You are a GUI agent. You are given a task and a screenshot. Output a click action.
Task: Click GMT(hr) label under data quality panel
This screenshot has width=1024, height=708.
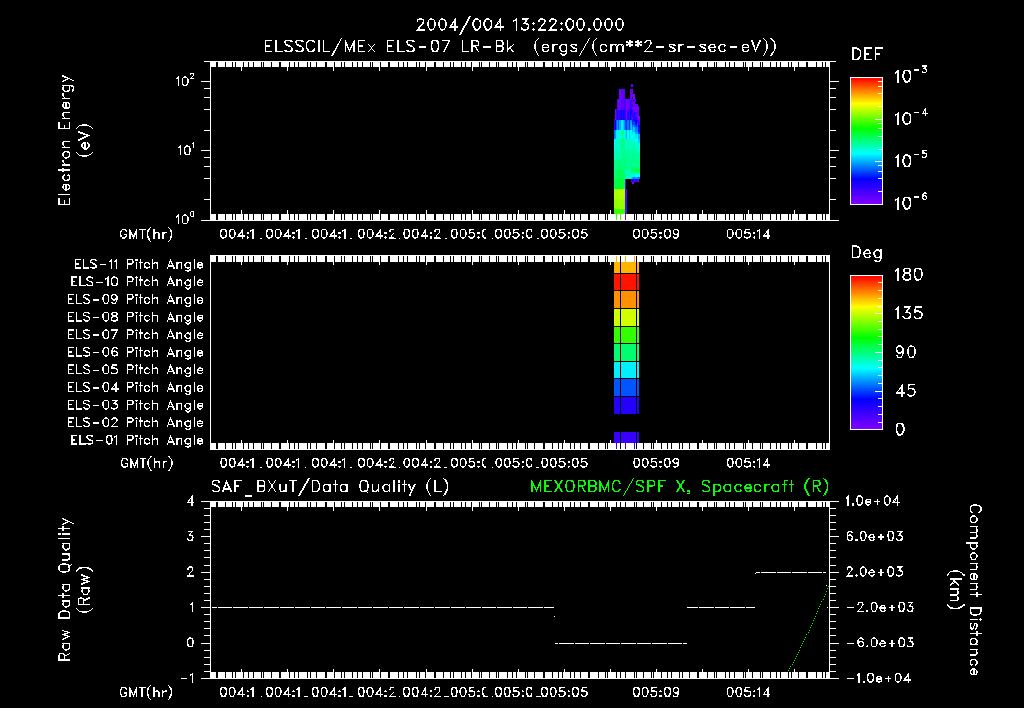coord(146,692)
